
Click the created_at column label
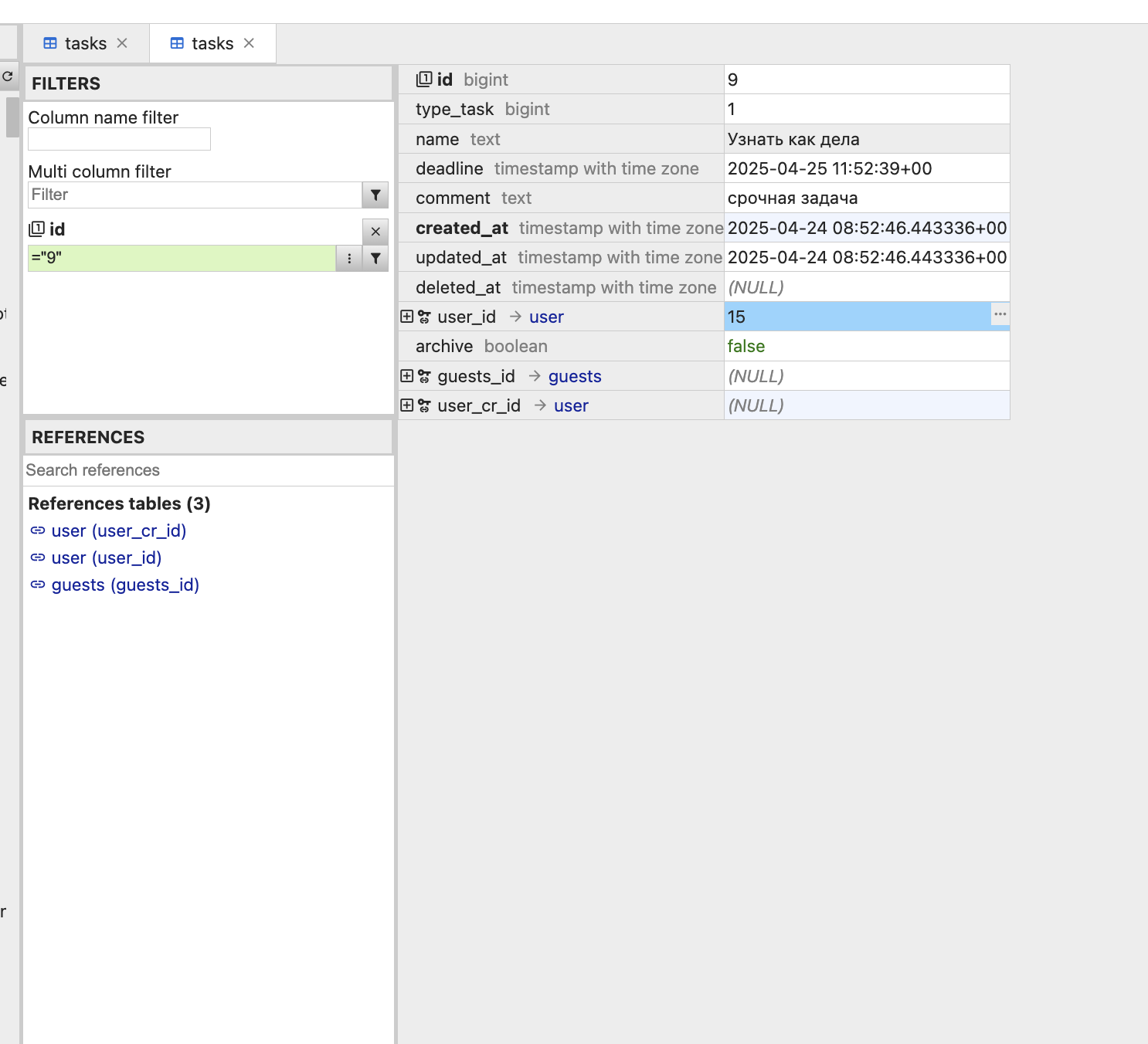point(462,228)
